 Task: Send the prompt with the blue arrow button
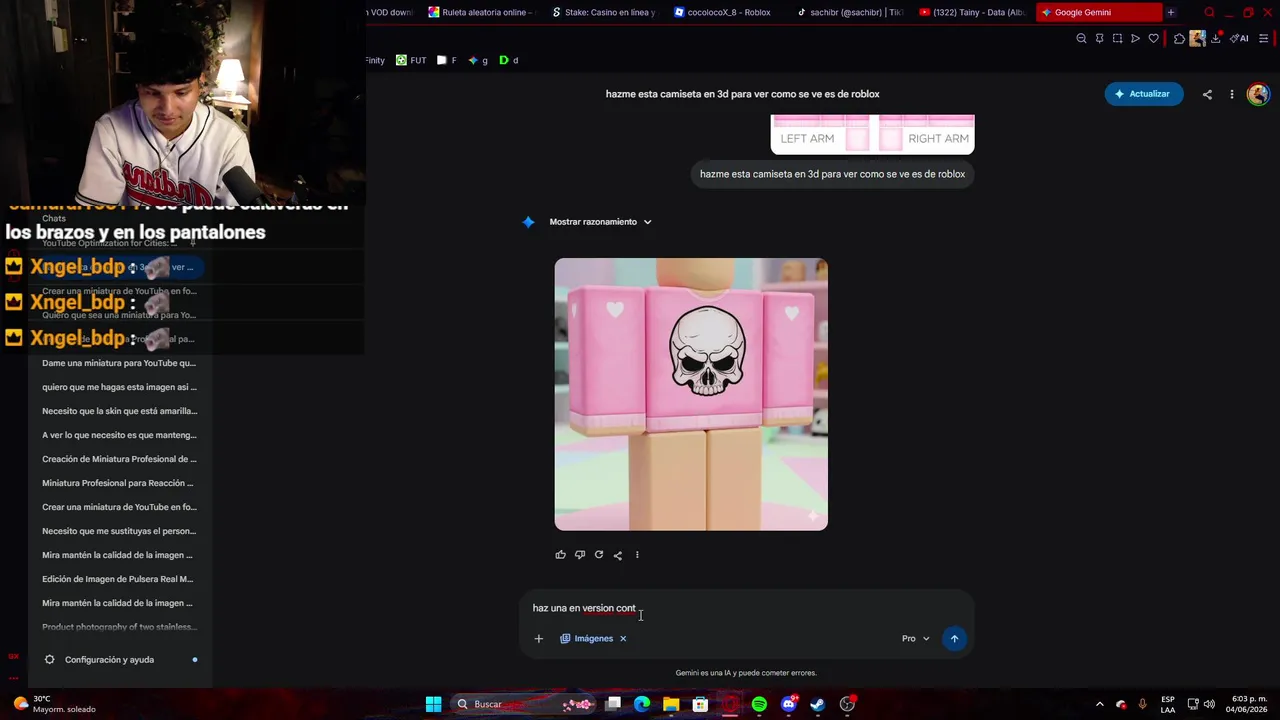click(x=954, y=638)
